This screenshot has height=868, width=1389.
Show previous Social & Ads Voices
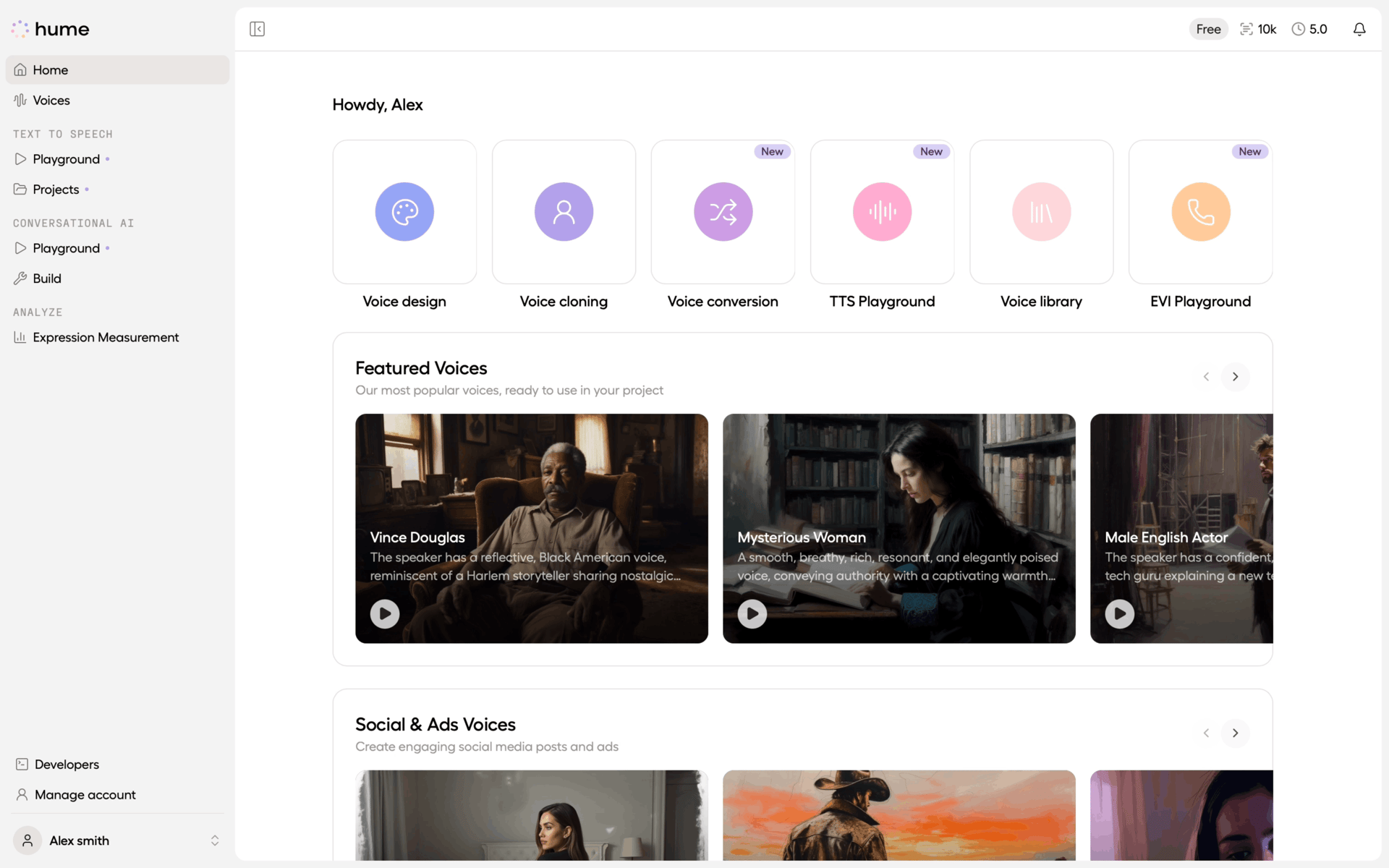(x=1206, y=733)
